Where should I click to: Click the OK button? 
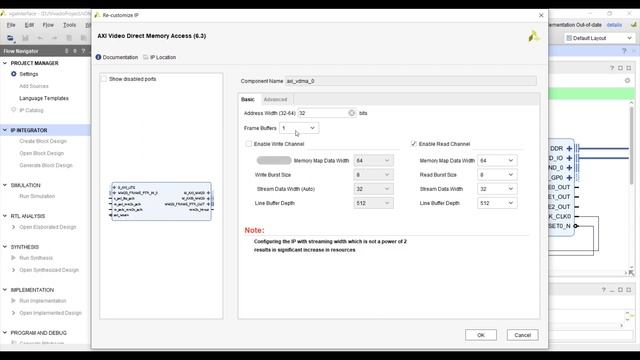[481, 335]
